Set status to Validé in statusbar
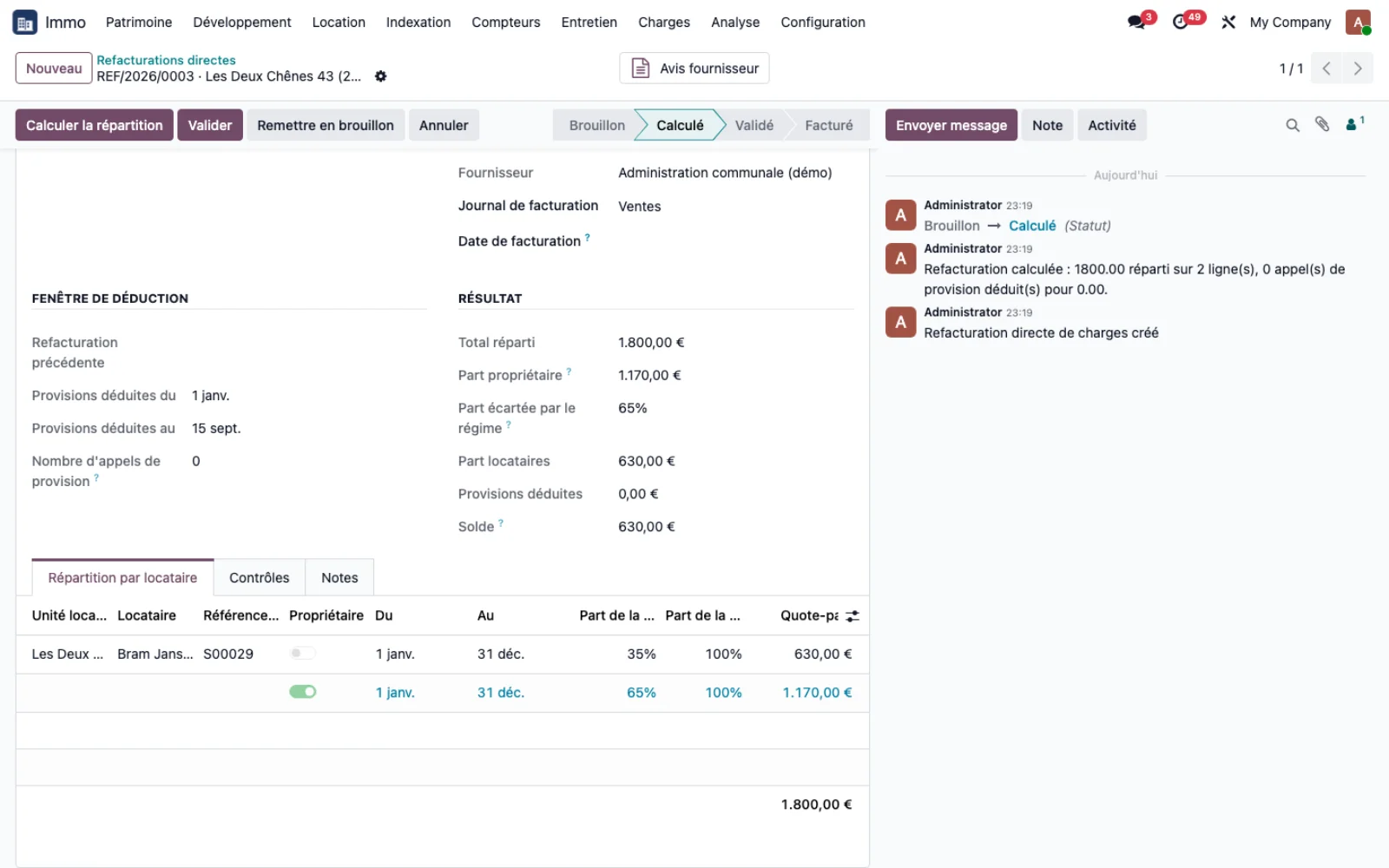The height and width of the screenshot is (868, 1389). pyautogui.click(x=754, y=125)
